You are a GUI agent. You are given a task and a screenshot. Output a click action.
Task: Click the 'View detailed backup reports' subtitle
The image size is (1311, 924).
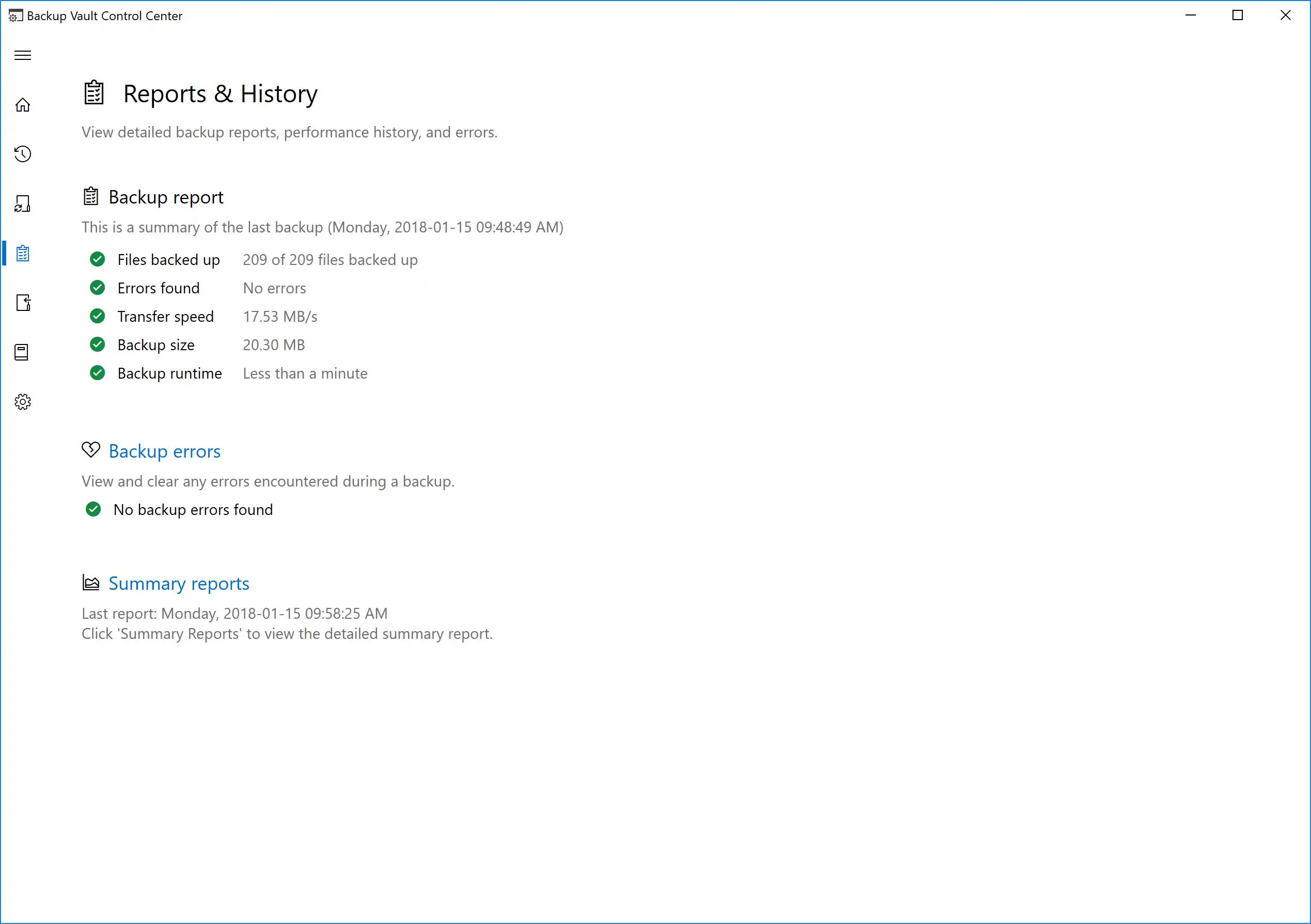289,133
